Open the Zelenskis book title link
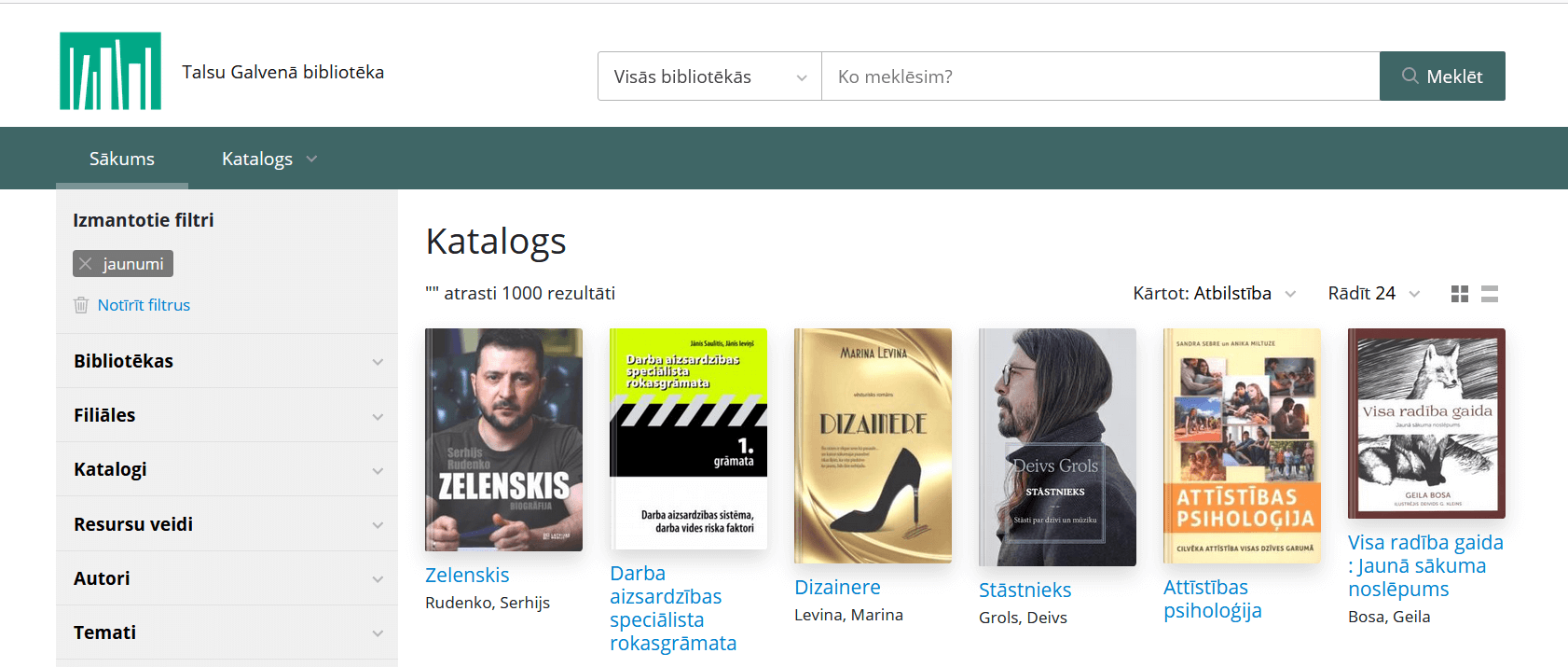This screenshot has height=667, width=1568. pyautogui.click(x=467, y=575)
